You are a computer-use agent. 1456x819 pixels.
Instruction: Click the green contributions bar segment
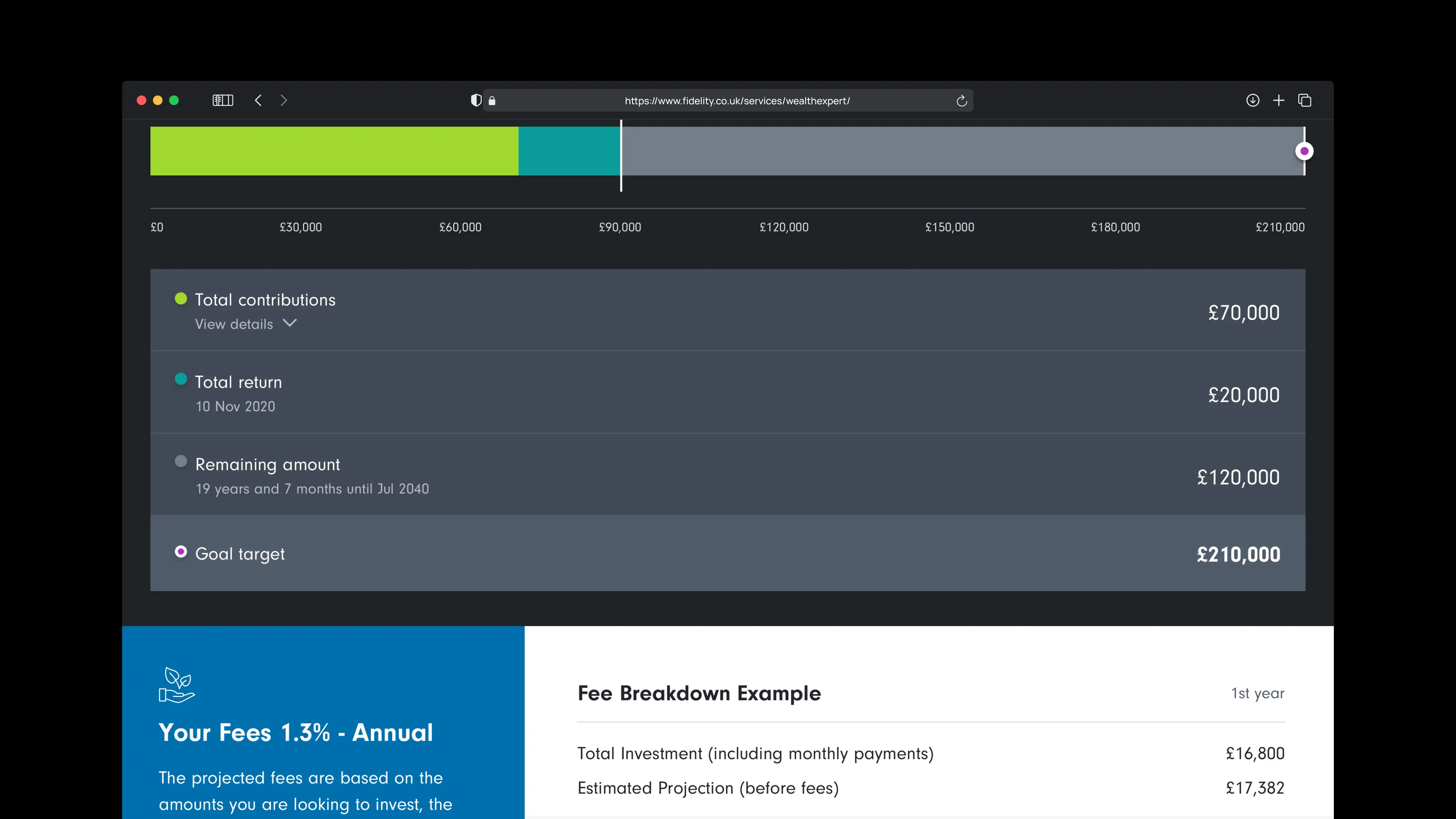pyautogui.click(x=334, y=151)
